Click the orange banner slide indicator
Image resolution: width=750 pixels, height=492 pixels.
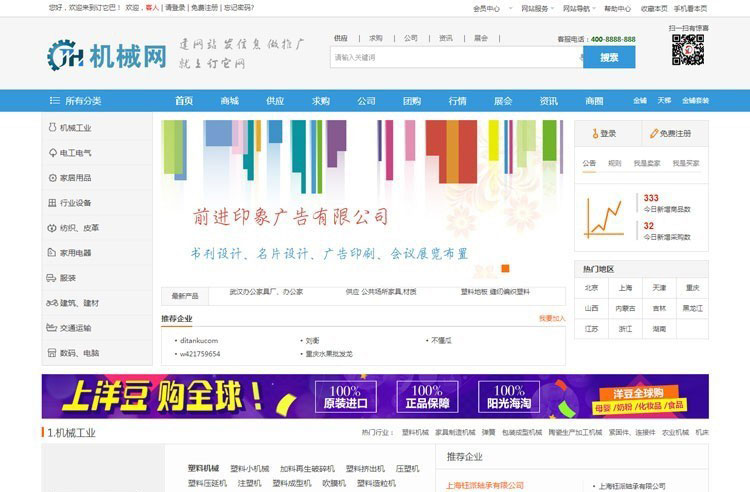coord(505,268)
